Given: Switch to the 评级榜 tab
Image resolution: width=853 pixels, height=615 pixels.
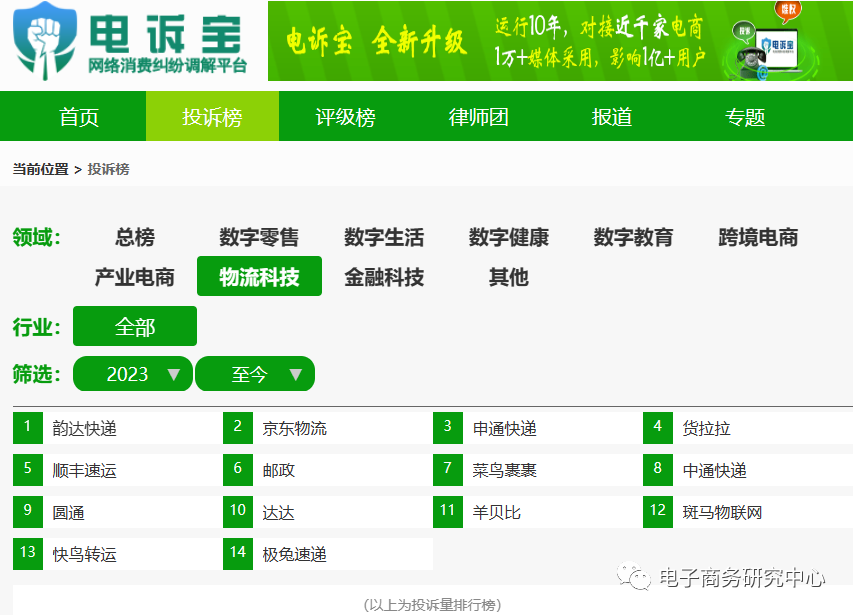Looking at the screenshot, I should pyautogui.click(x=345, y=116).
